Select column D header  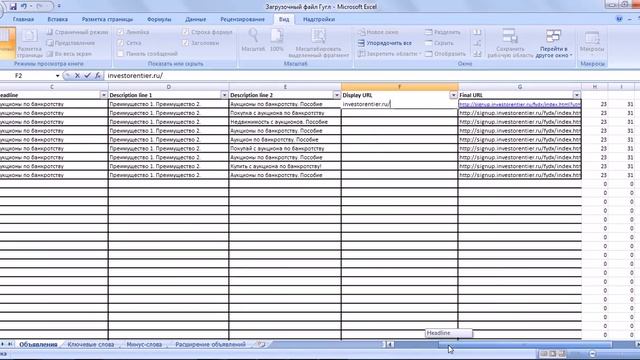tap(169, 87)
